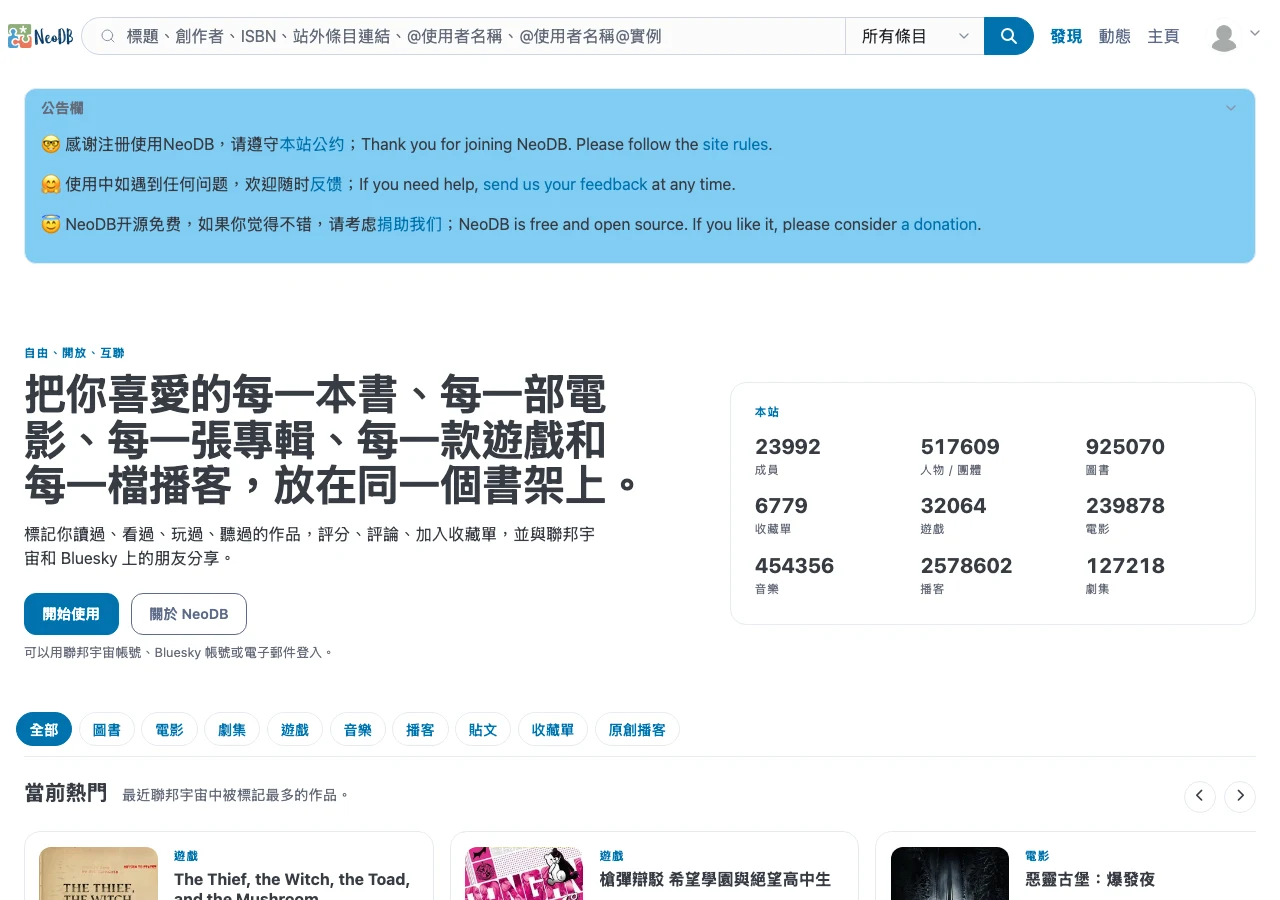This screenshot has width=1280, height=900.
Task: Click the 槍彈辯駁 cover thumbnail
Action: 524,874
